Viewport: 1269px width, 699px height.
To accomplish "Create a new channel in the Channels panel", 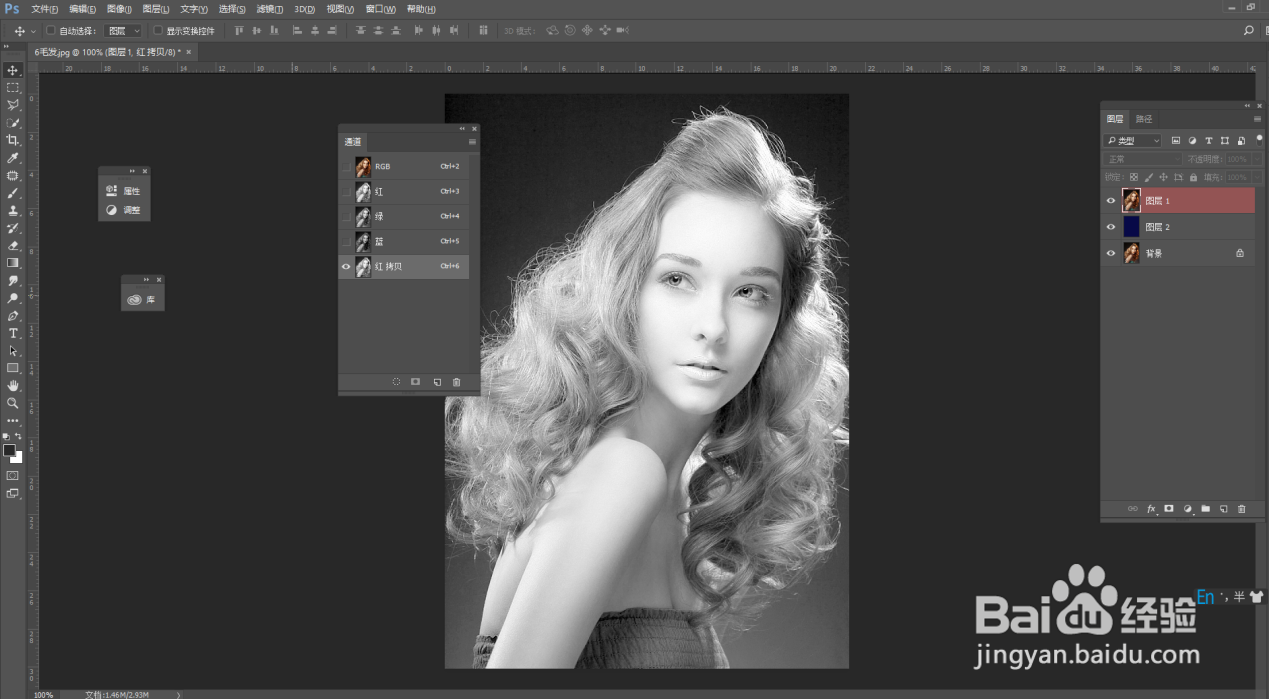I will (437, 382).
